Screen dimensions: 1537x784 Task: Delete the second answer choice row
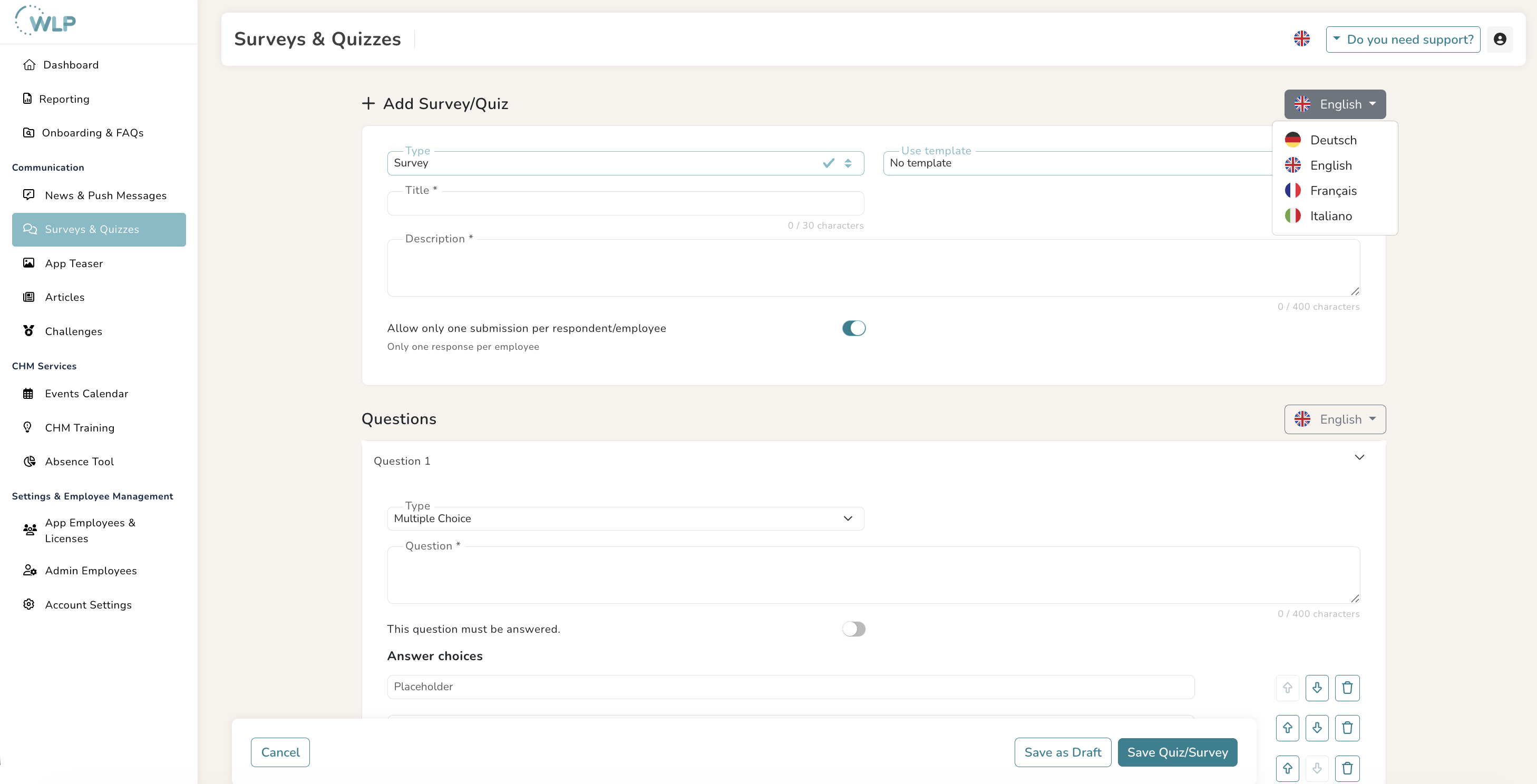[1347, 728]
